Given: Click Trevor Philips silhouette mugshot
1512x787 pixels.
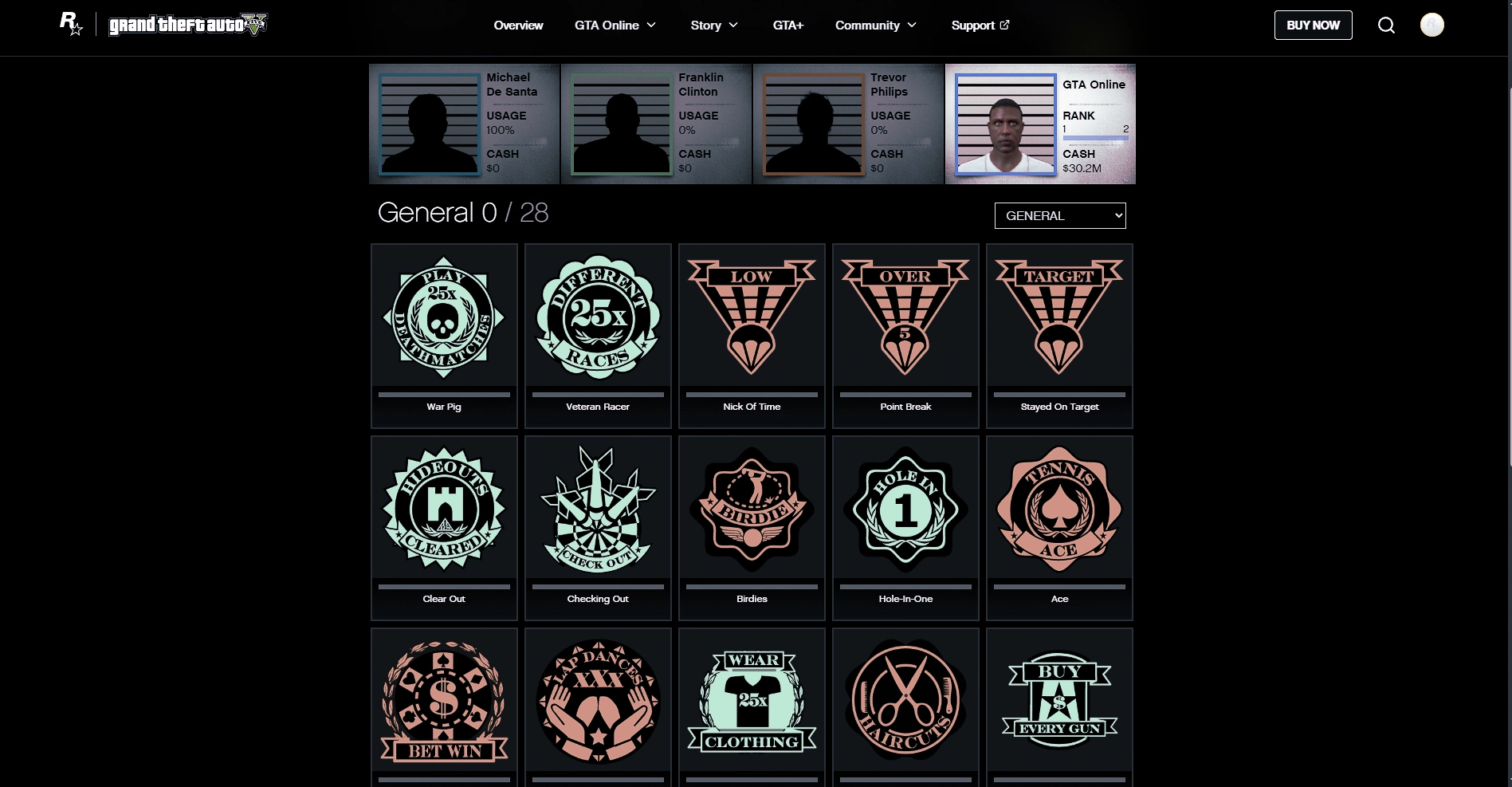Looking at the screenshot, I should [x=814, y=124].
